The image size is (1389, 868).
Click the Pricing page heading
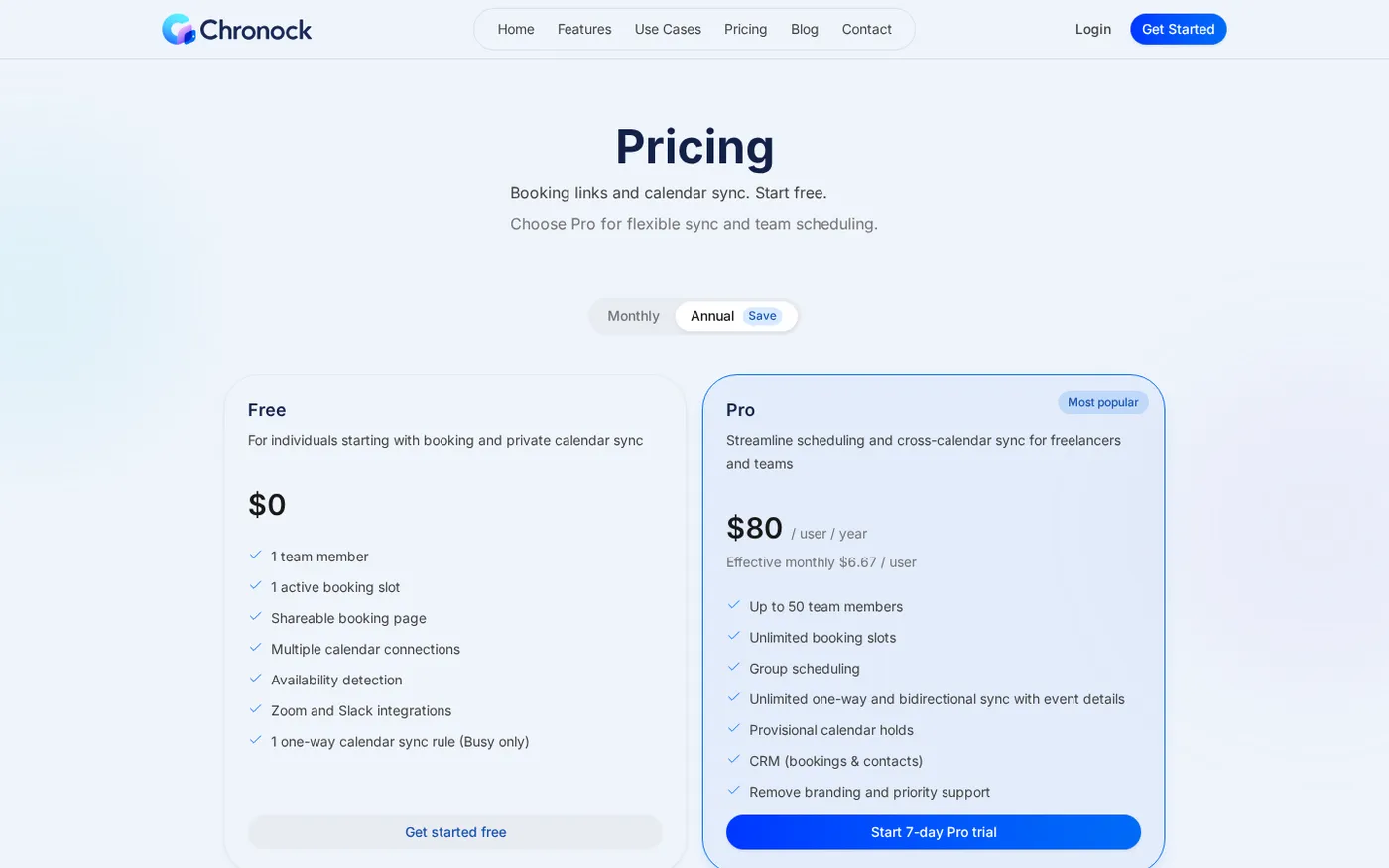coord(694,147)
